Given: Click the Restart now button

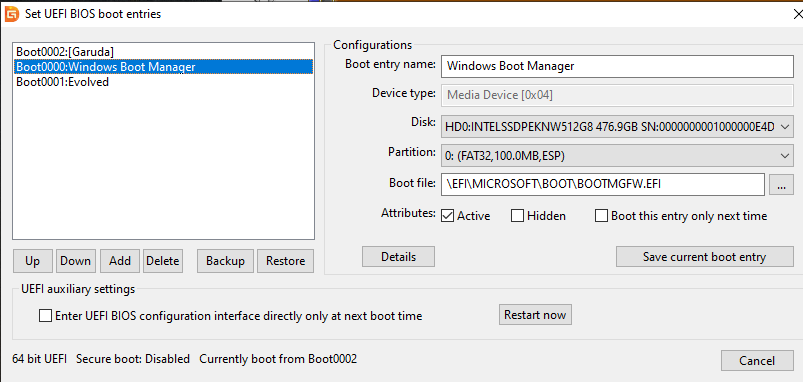Looking at the screenshot, I should point(535,315).
